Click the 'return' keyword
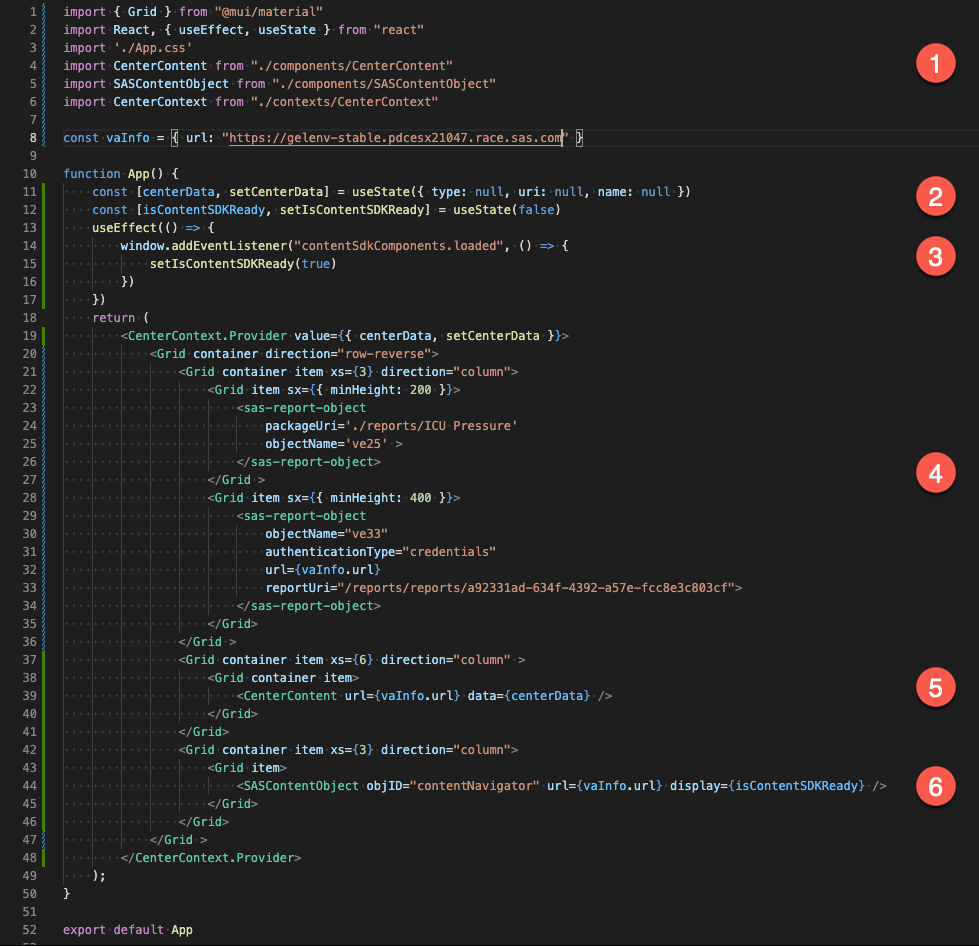The height and width of the screenshot is (946, 979). [x=114, y=318]
